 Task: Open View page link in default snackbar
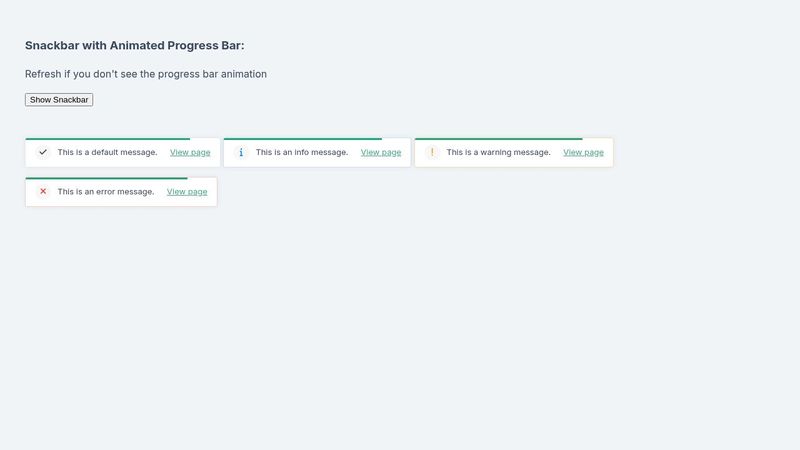point(190,152)
